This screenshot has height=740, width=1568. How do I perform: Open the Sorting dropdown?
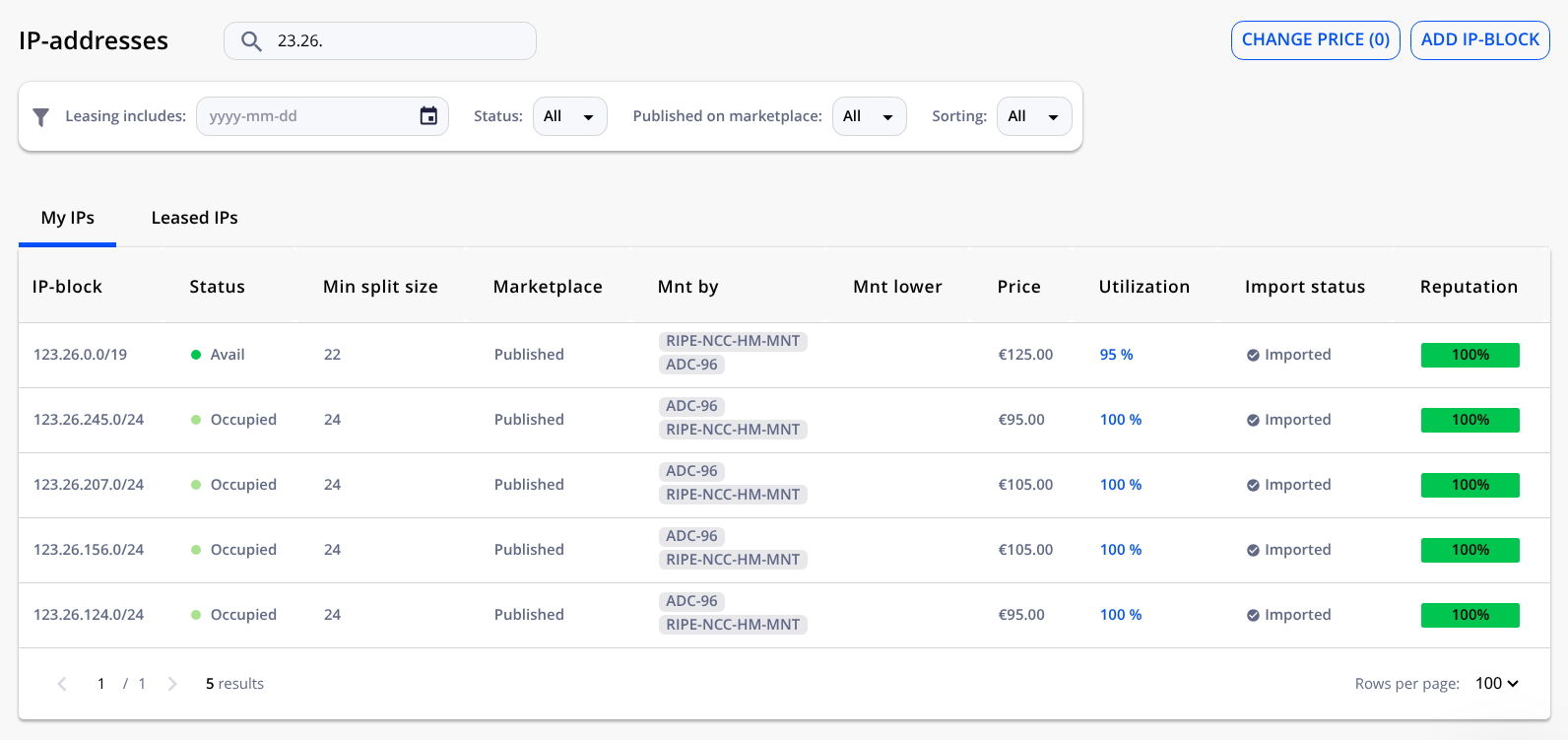pos(1033,116)
